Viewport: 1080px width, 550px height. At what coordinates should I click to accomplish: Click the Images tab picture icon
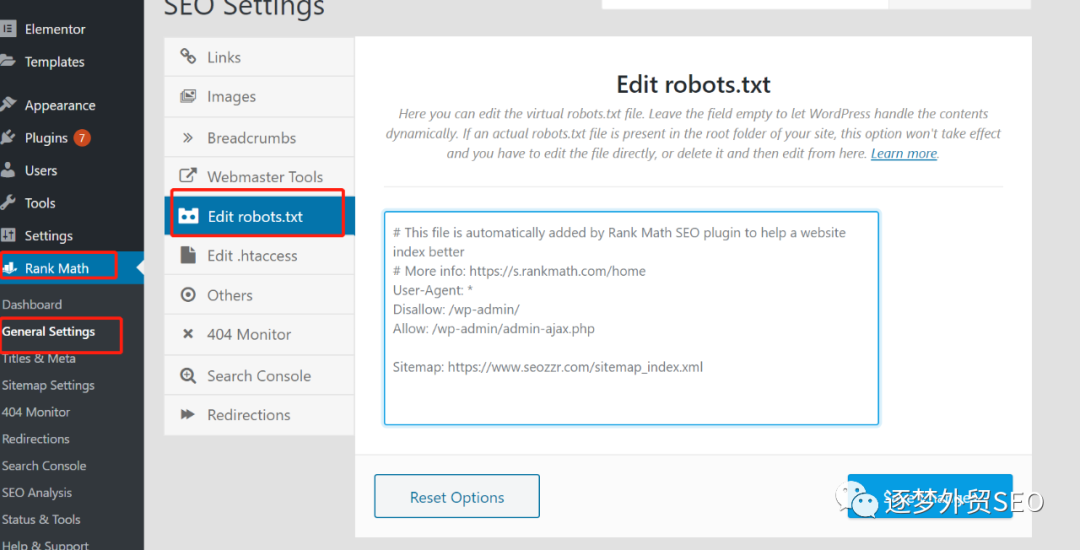[188, 96]
